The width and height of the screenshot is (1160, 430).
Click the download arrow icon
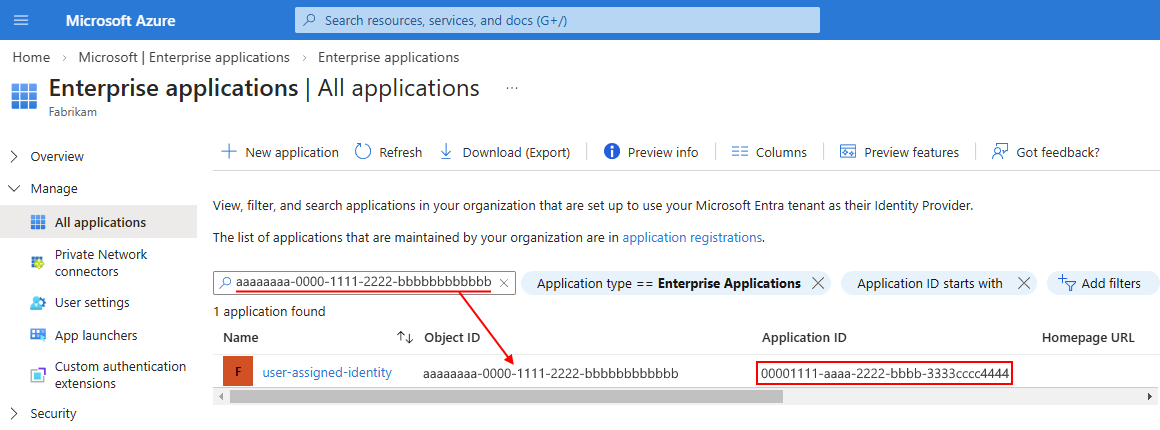[x=446, y=152]
